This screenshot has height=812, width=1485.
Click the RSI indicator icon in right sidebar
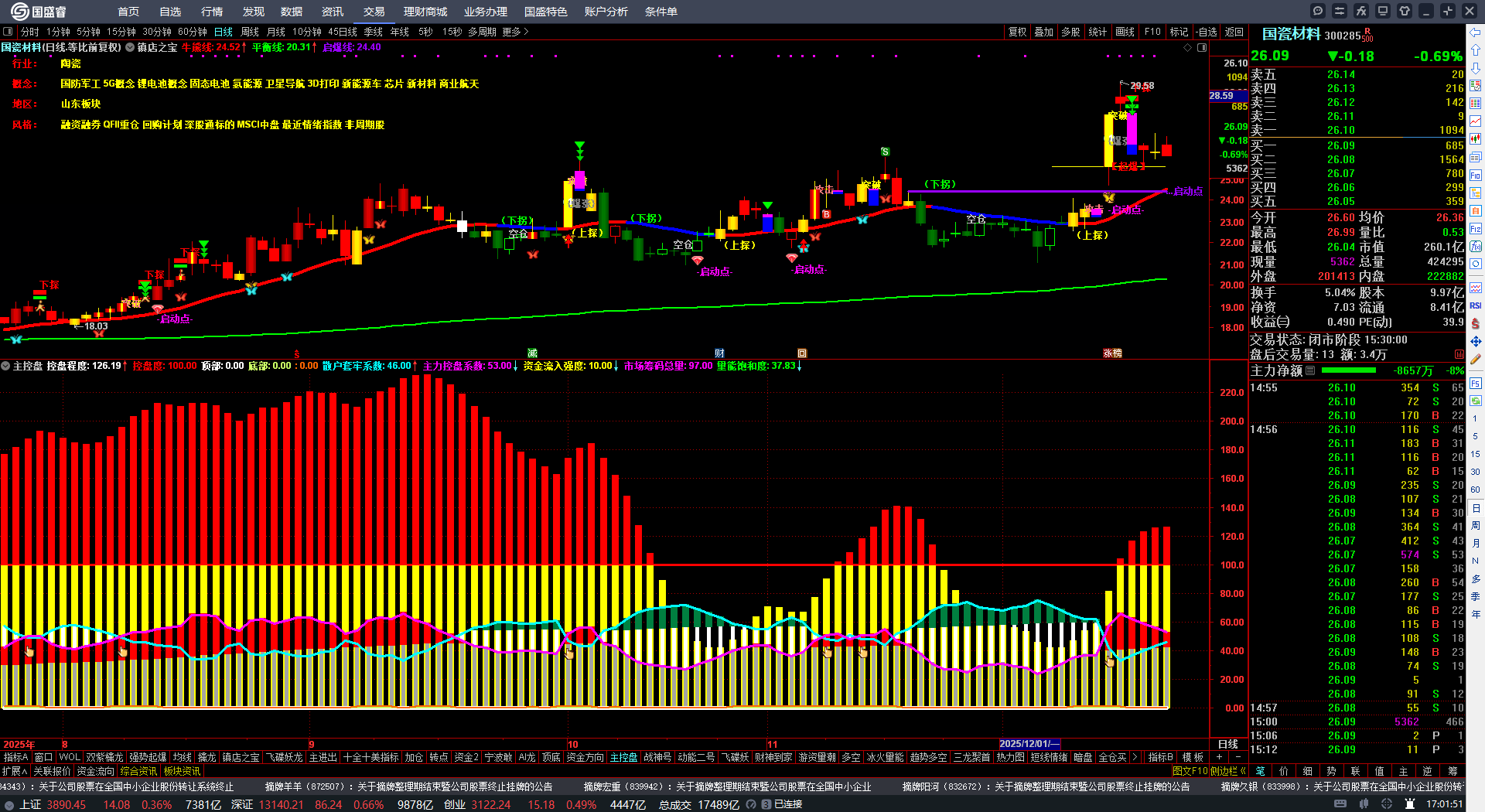(x=1476, y=305)
